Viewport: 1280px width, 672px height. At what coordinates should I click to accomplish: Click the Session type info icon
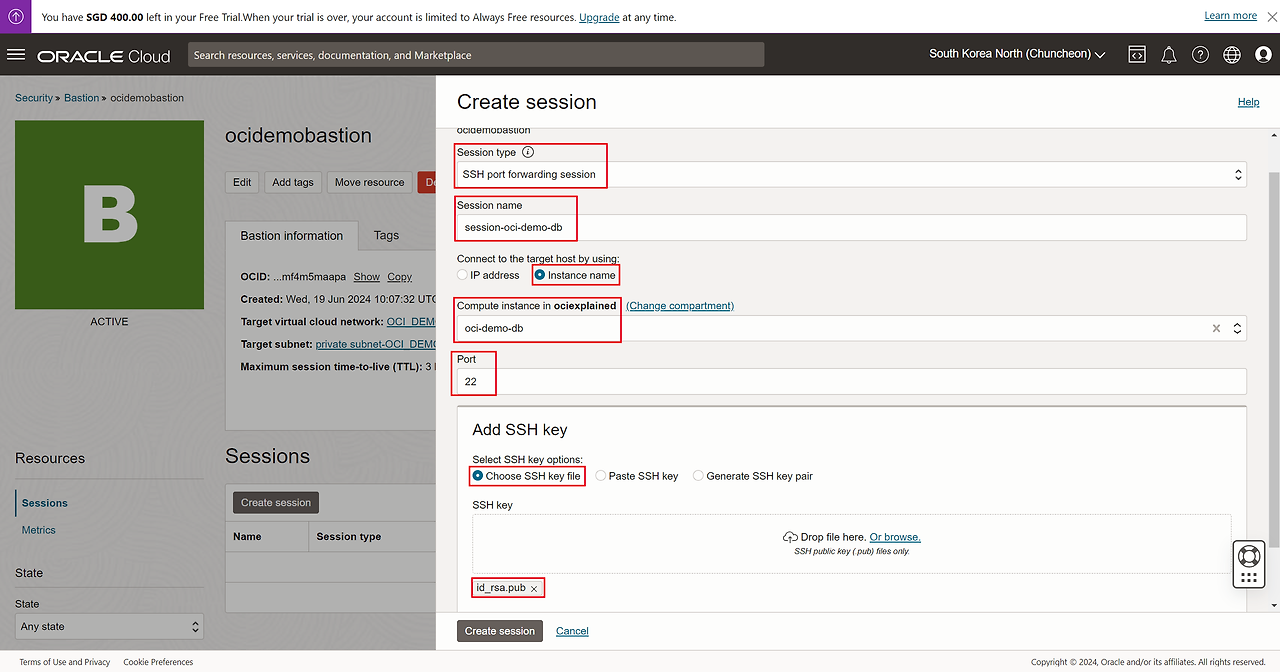point(528,152)
